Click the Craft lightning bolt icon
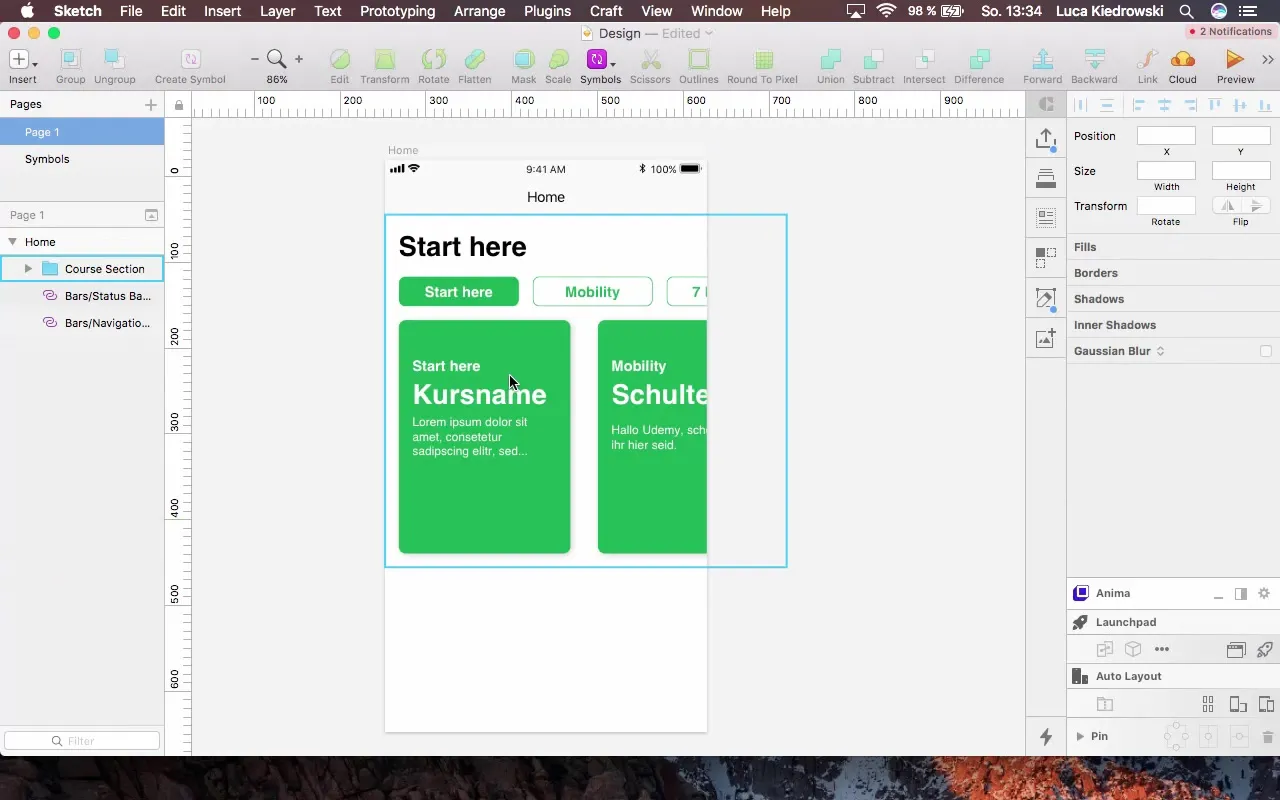The image size is (1280, 800). pyautogui.click(x=1046, y=737)
